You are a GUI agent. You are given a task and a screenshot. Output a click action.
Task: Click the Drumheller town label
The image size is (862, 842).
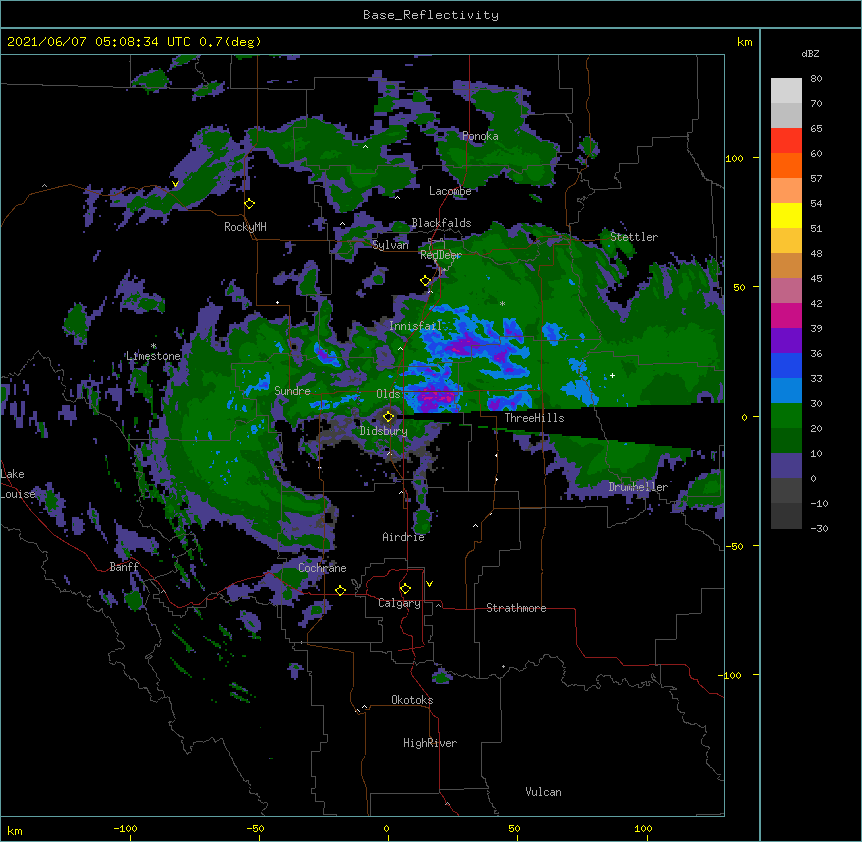click(638, 487)
